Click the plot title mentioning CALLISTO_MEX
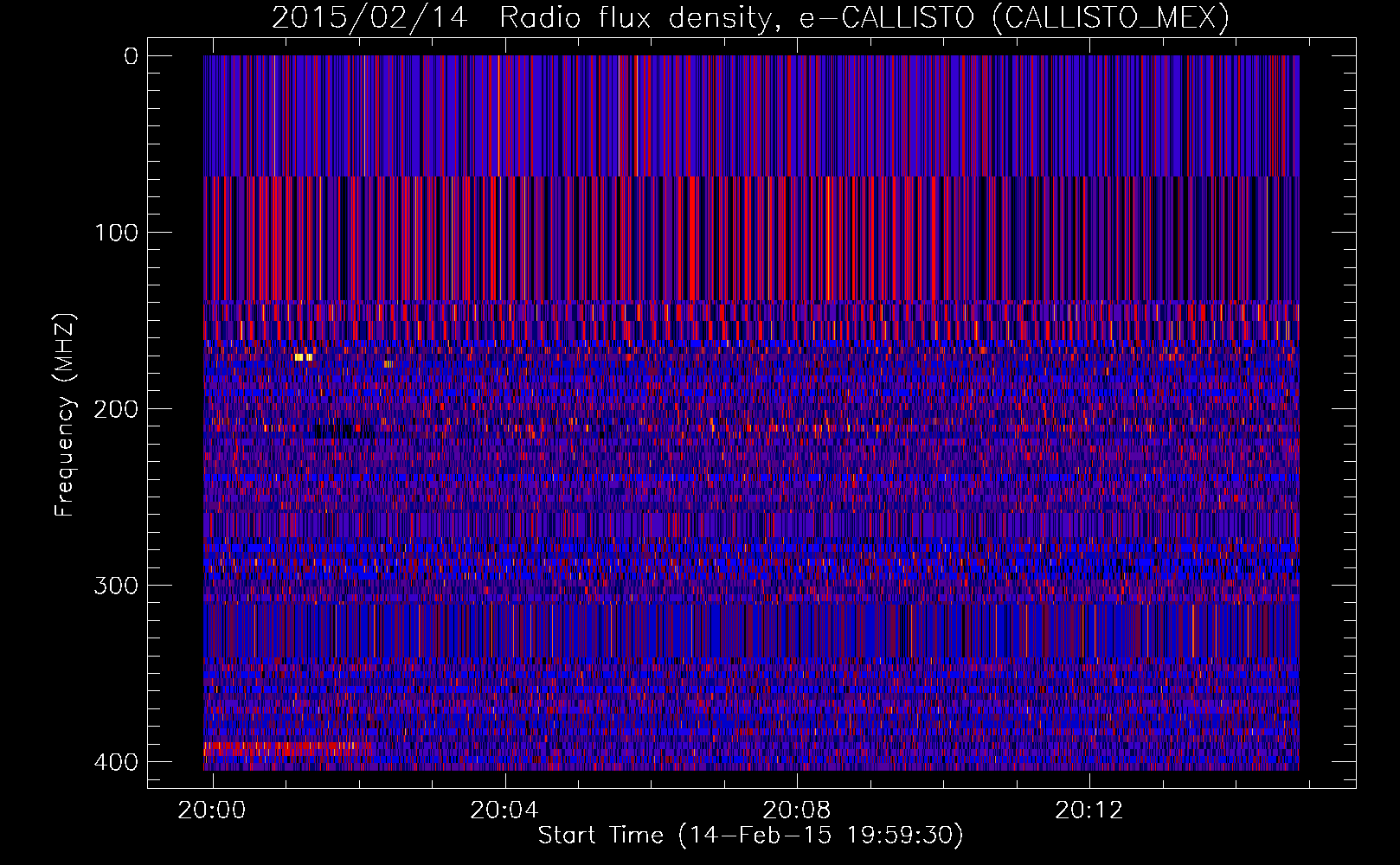 click(x=750, y=17)
